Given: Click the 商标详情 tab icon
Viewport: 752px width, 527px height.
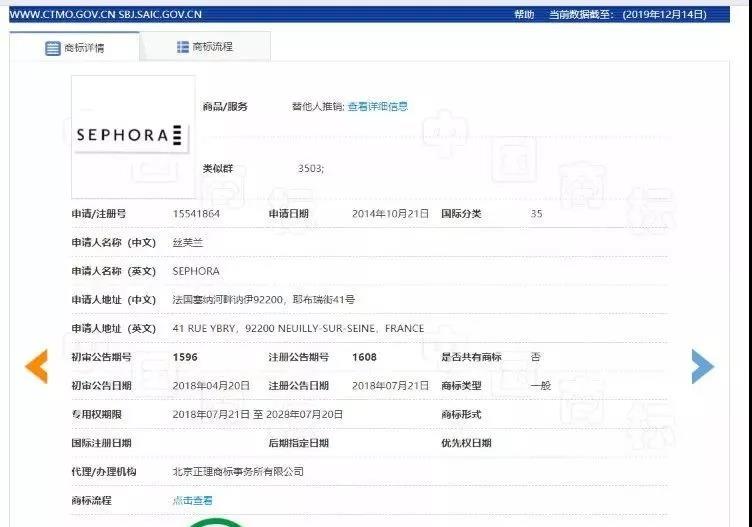Looking at the screenshot, I should [x=53, y=48].
